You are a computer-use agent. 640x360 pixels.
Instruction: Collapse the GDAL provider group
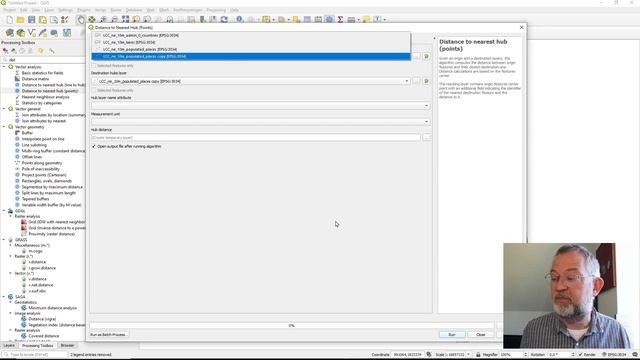(4, 211)
